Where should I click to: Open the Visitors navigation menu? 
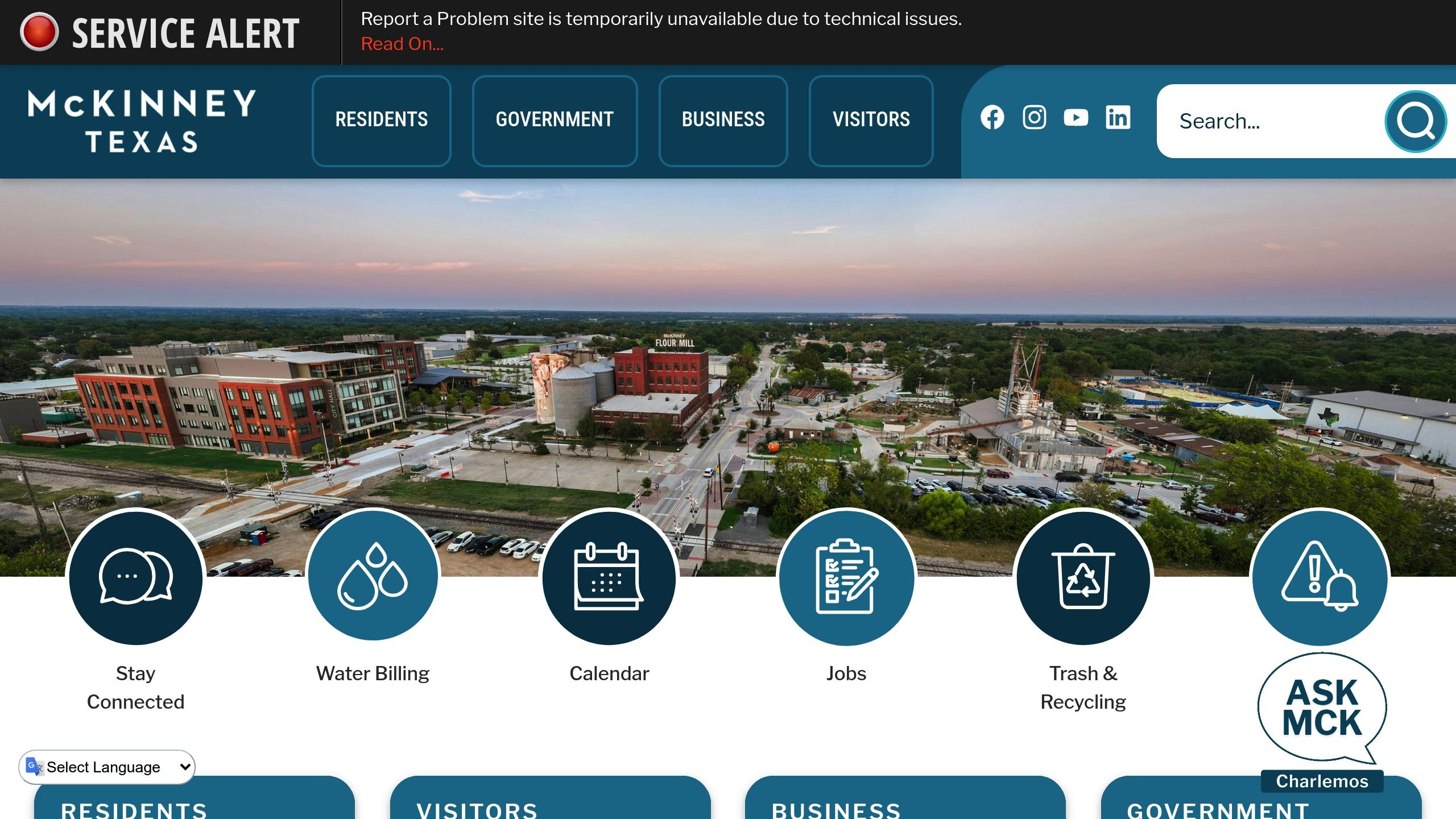[871, 120]
